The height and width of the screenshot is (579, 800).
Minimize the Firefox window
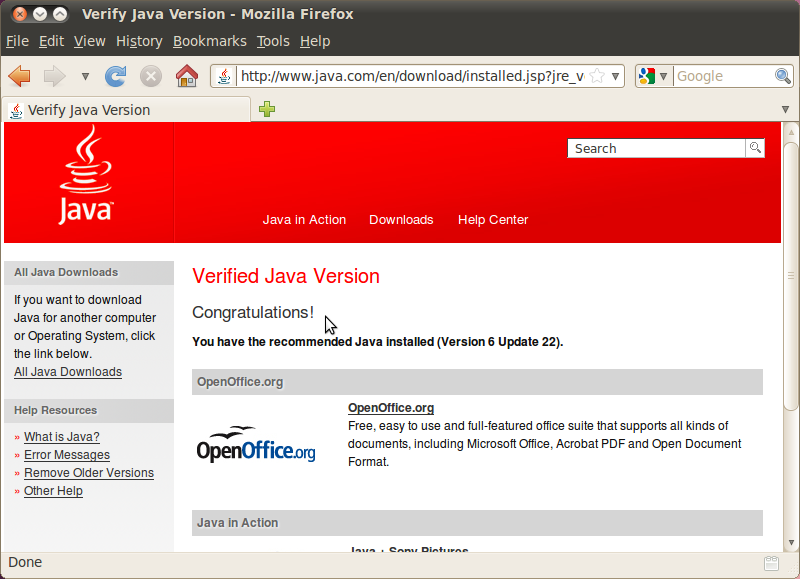point(40,14)
